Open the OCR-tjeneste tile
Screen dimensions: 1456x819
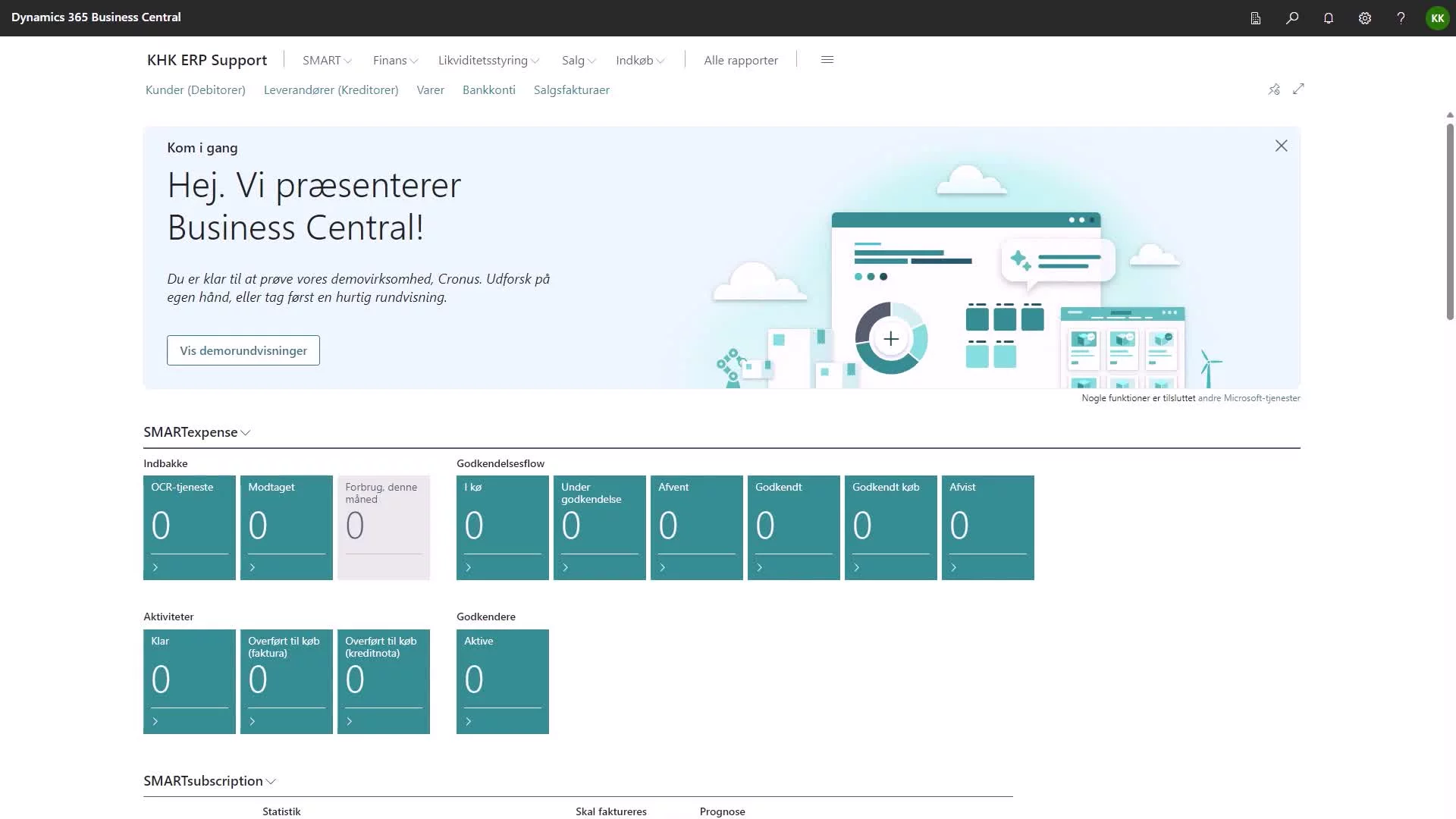click(x=190, y=528)
